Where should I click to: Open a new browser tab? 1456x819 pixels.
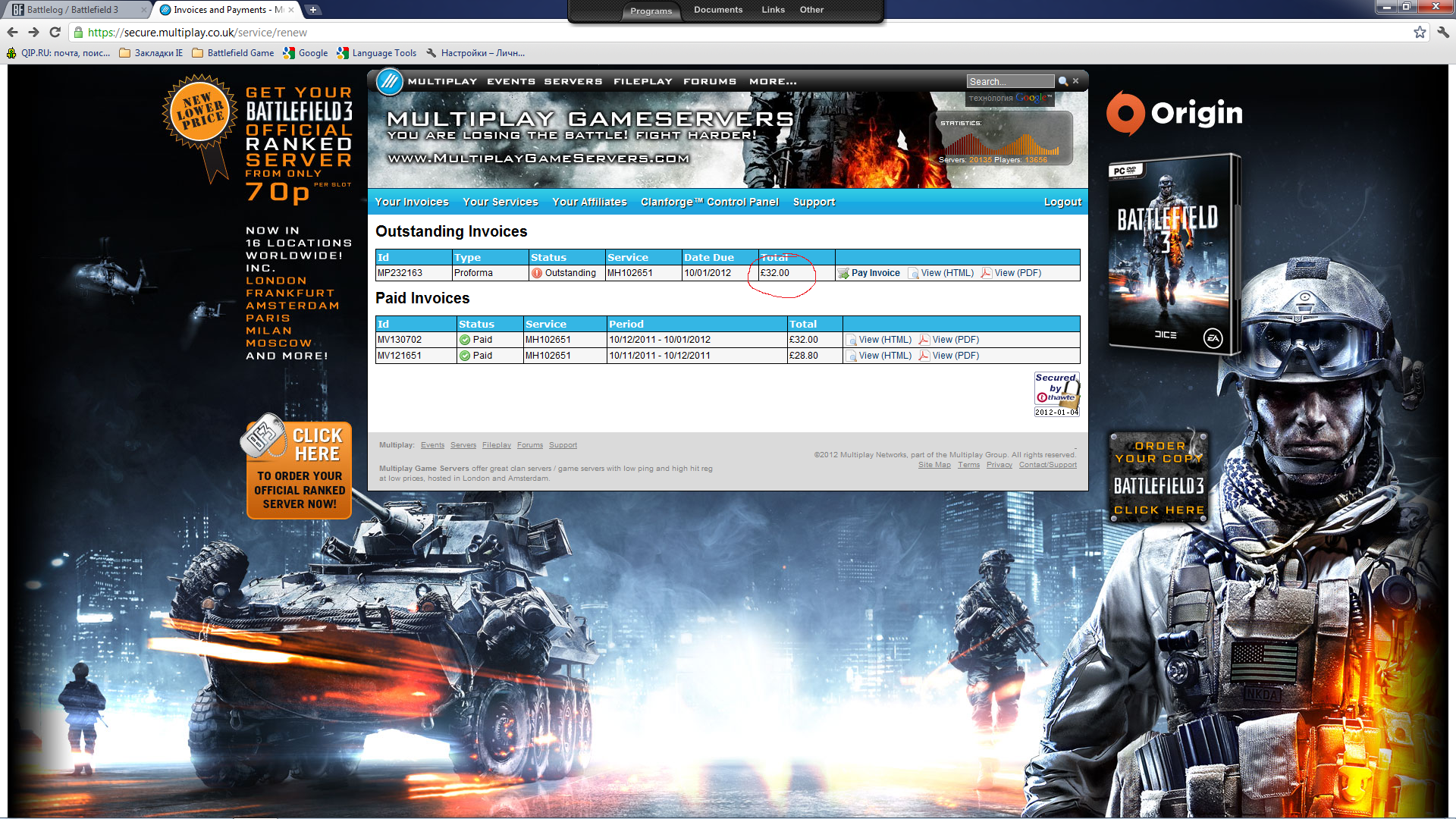click(x=313, y=10)
